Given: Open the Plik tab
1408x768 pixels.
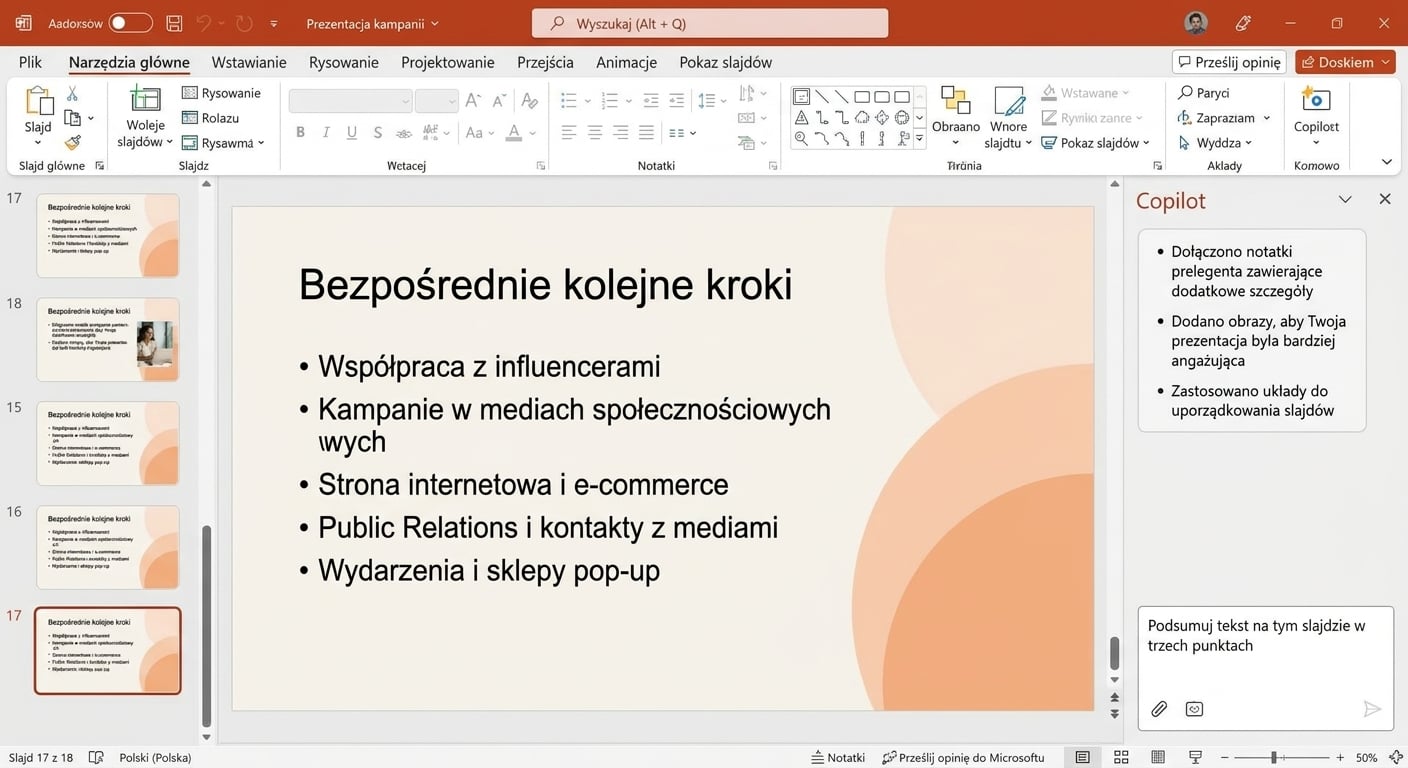Looking at the screenshot, I should (30, 62).
